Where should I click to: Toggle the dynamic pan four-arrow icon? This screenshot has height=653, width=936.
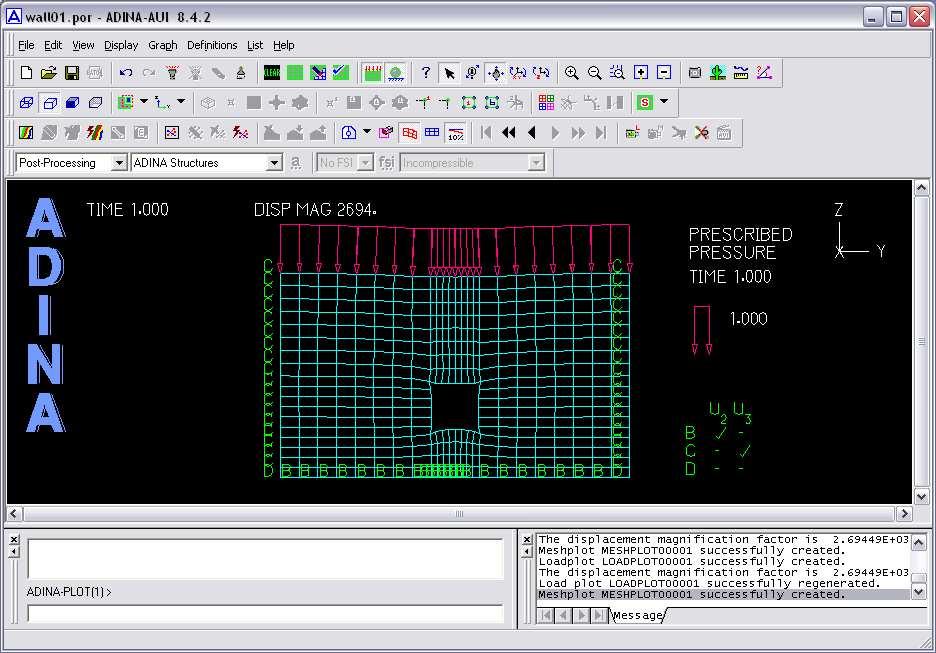[495, 73]
